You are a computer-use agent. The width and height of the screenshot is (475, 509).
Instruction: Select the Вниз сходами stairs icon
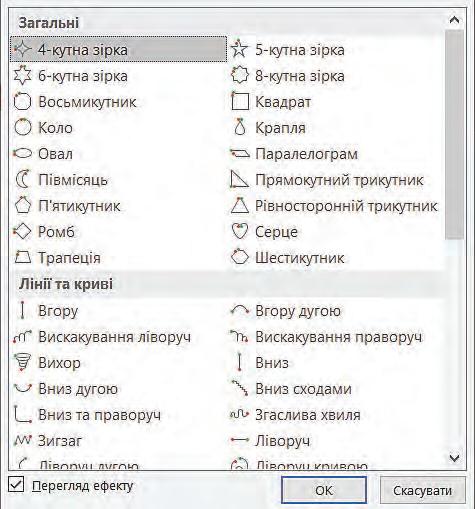(x=240, y=388)
